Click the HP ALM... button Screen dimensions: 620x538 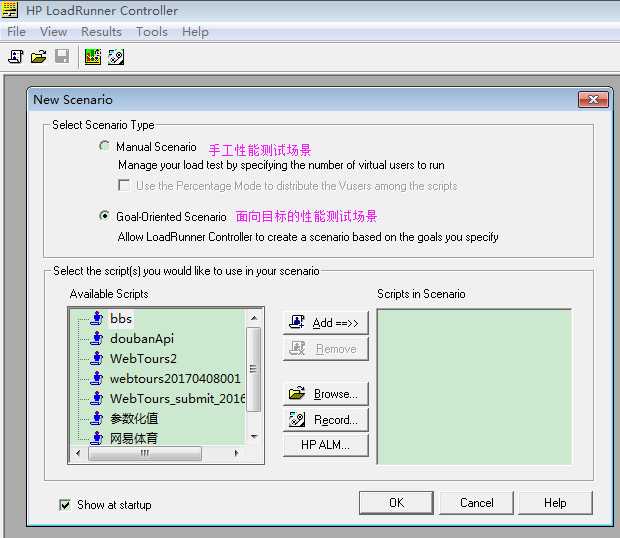tap(326, 445)
